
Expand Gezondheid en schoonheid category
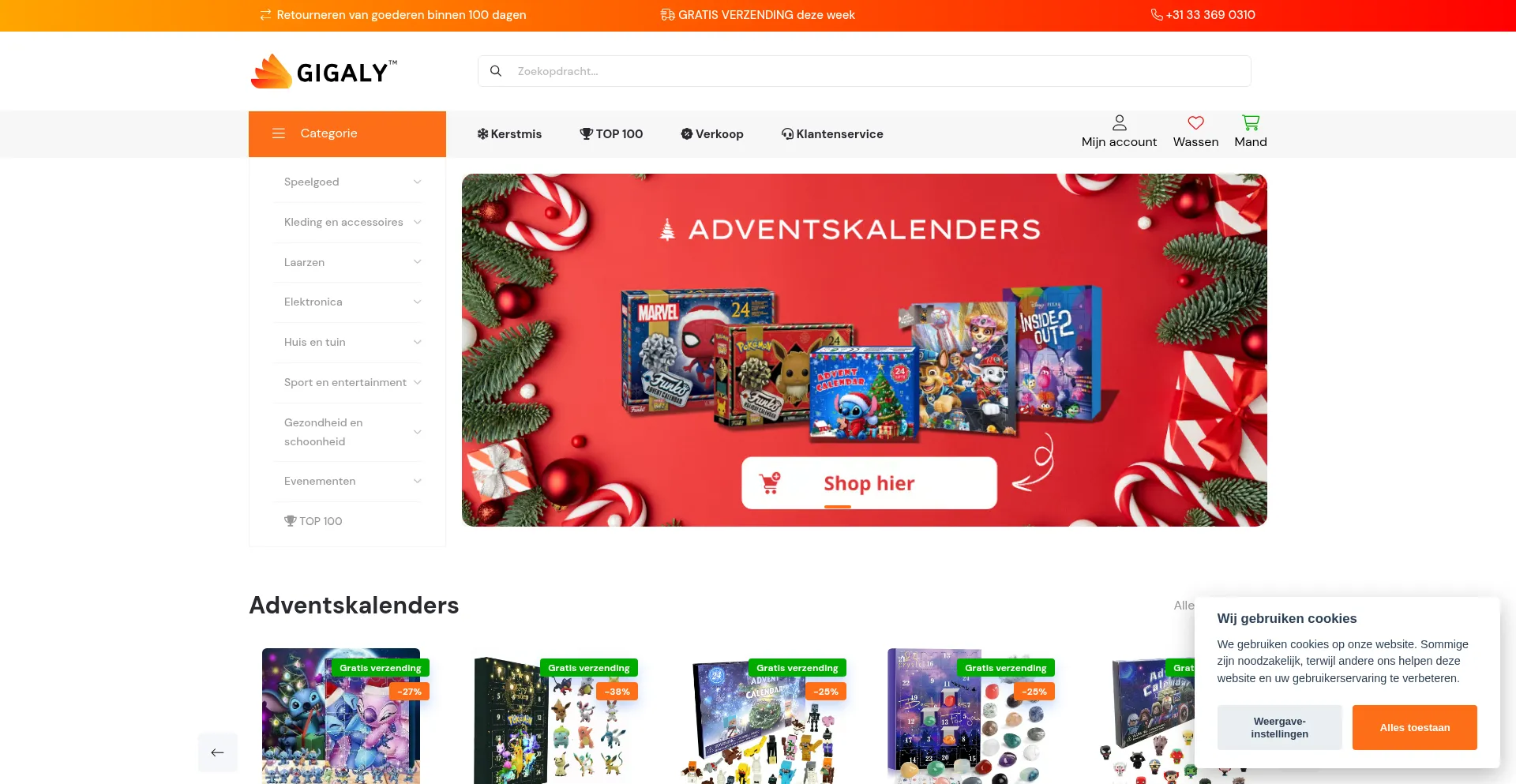click(348, 432)
